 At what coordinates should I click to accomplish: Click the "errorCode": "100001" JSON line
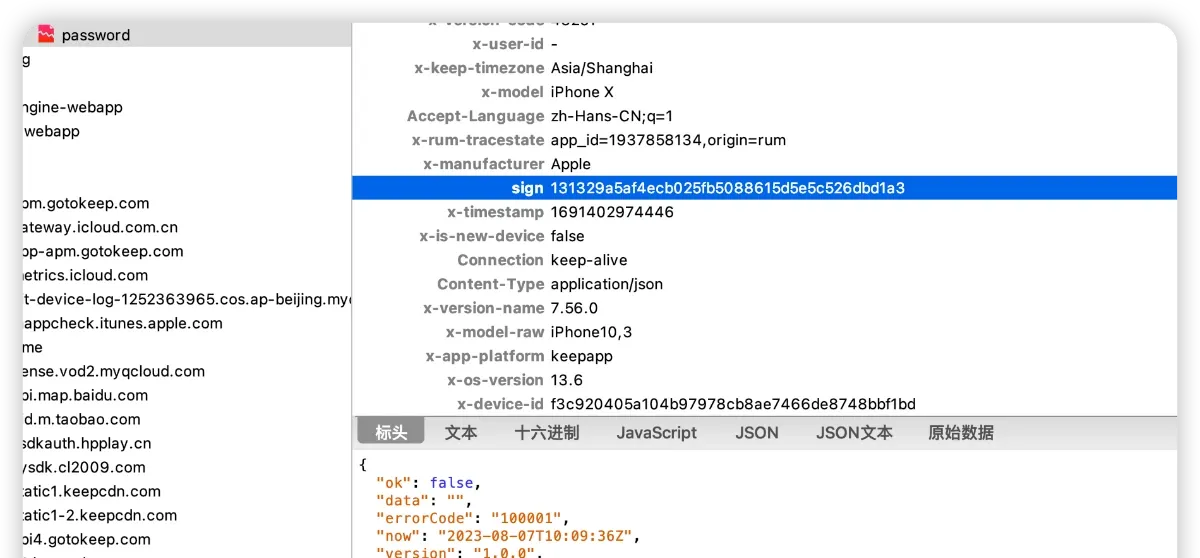(472, 518)
